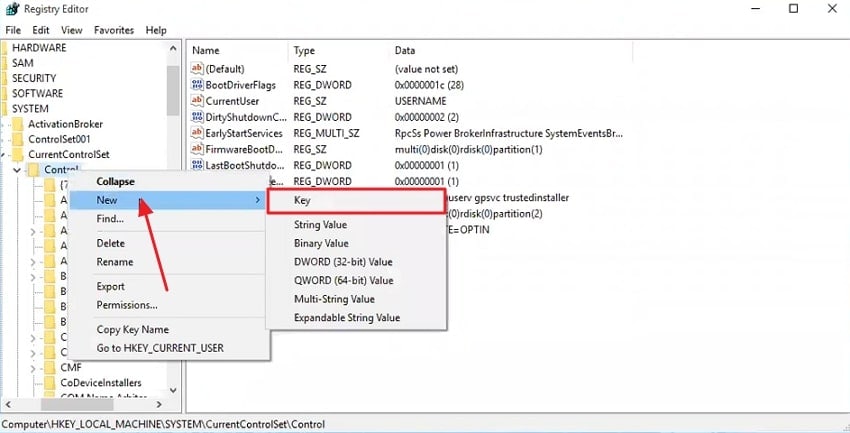Select the ControlSet001 key

point(60,139)
